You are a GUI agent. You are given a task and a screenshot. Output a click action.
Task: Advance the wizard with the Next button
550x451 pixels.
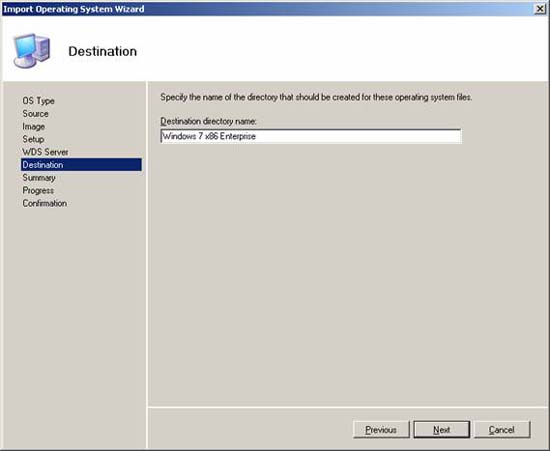[442, 430]
